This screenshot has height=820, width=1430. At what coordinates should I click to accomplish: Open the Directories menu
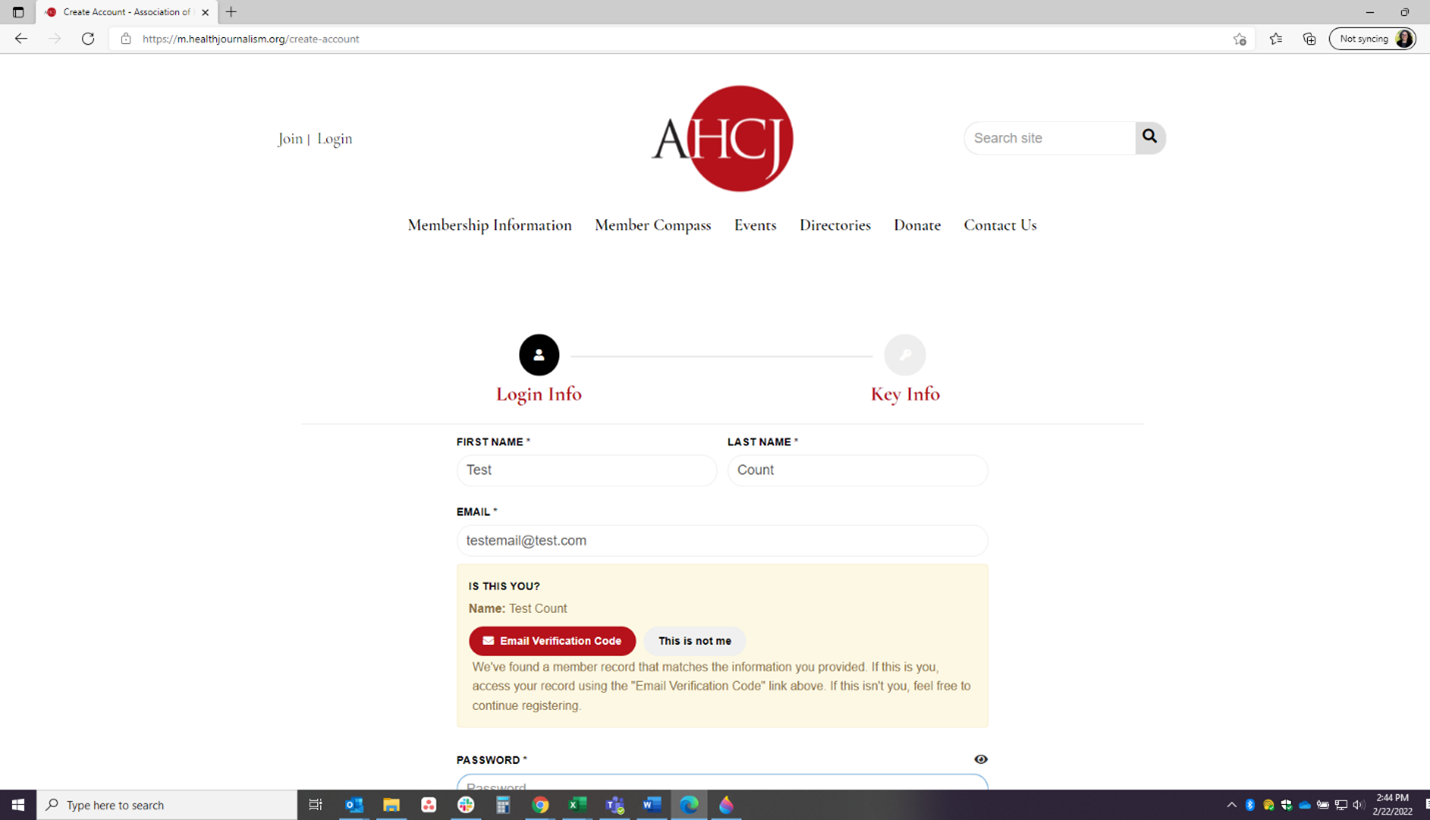(834, 225)
